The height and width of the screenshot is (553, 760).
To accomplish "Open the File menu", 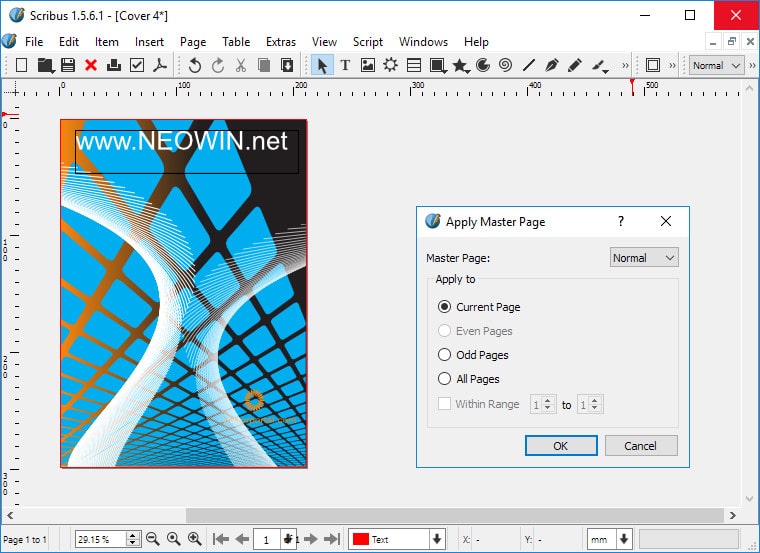I will 34,42.
